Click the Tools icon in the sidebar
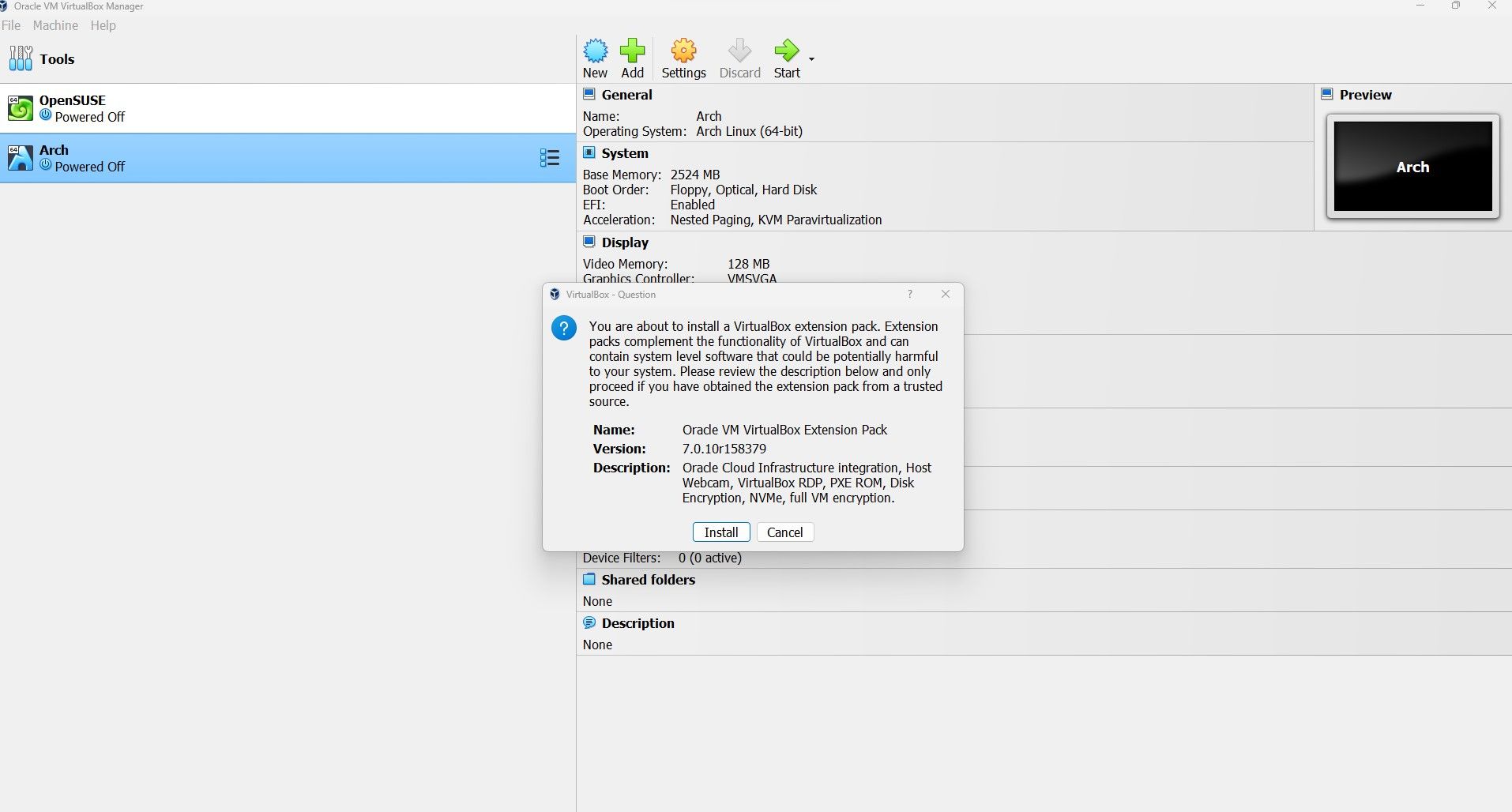Screen dimensions: 1512x812 coord(20,58)
